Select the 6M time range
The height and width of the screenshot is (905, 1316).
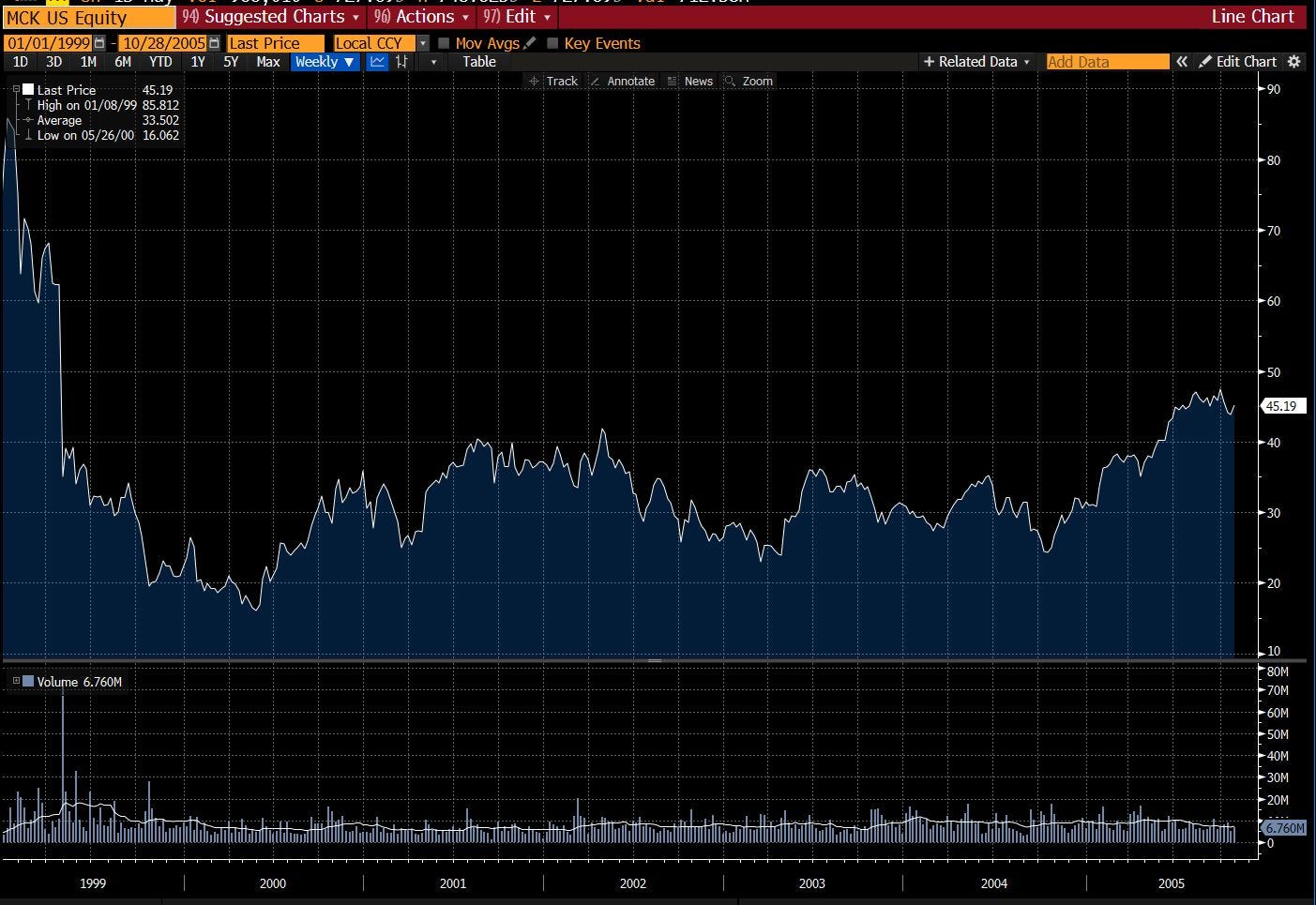[123, 62]
